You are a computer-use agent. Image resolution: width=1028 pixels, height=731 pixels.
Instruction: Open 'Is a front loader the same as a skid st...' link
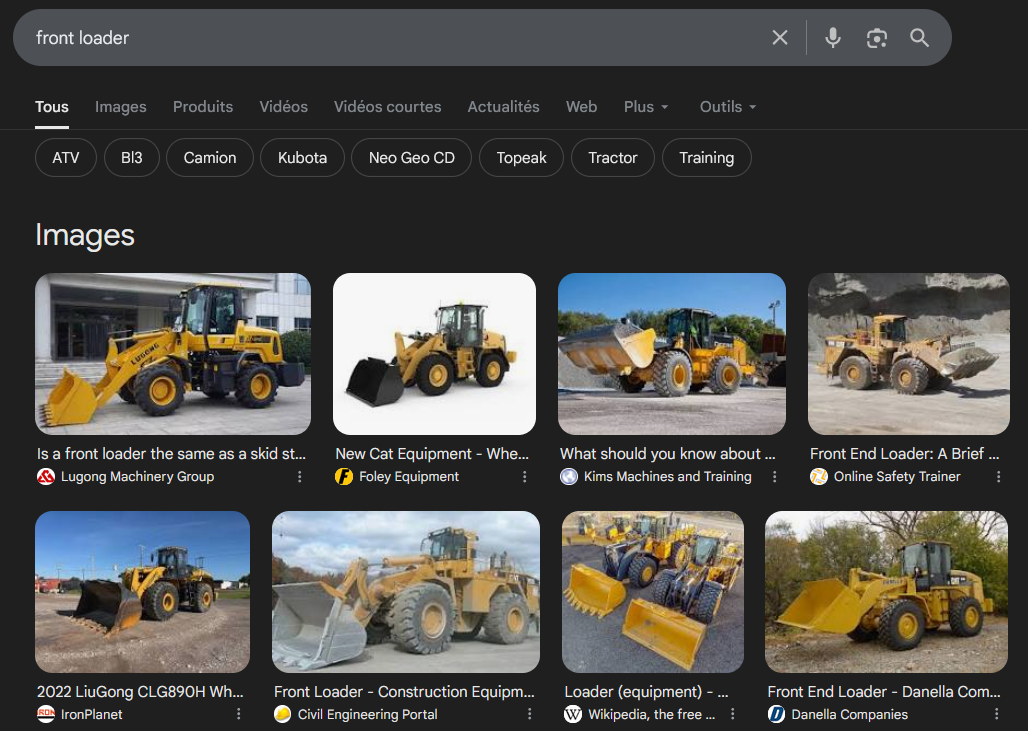171,454
